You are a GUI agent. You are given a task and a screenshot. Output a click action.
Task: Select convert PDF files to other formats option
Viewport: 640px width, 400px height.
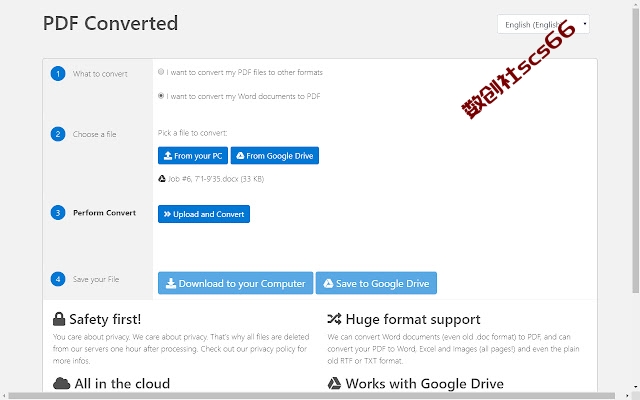pos(161,72)
